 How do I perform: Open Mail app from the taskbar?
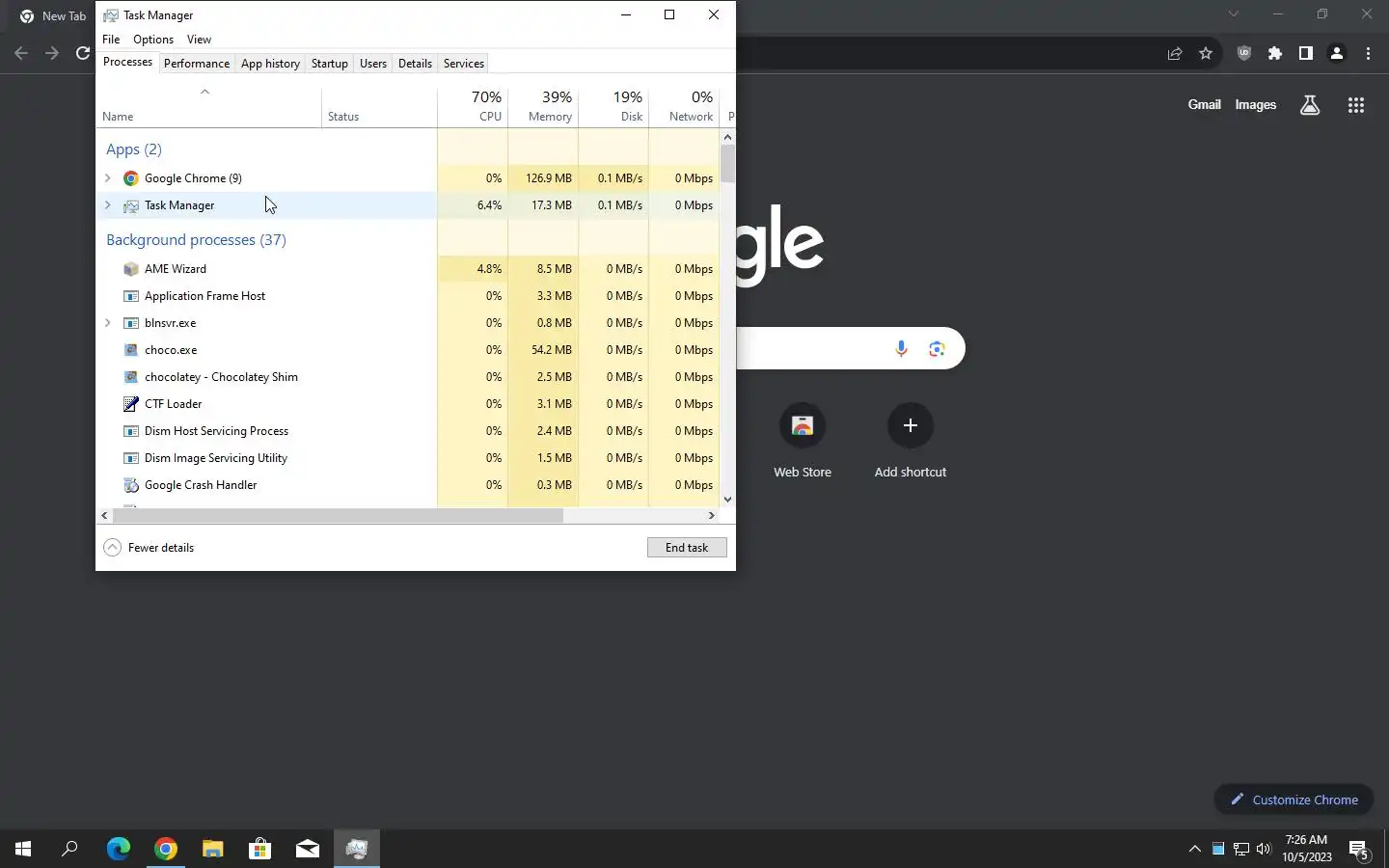point(308,849)
